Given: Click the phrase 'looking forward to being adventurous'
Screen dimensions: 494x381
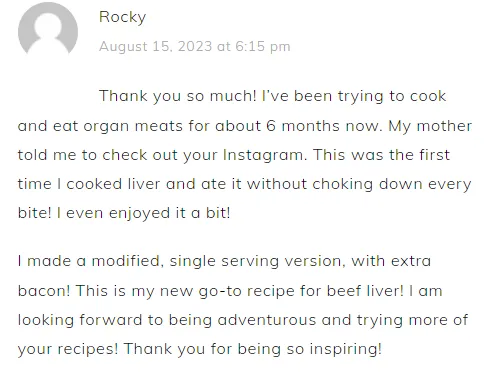Looking at the screenshot, I should click(x=167, y=320).
